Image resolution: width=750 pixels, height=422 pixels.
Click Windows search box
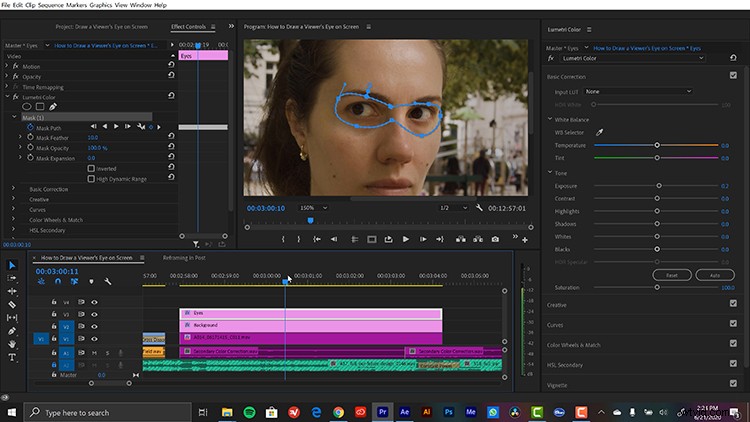(x=107, y=412)
